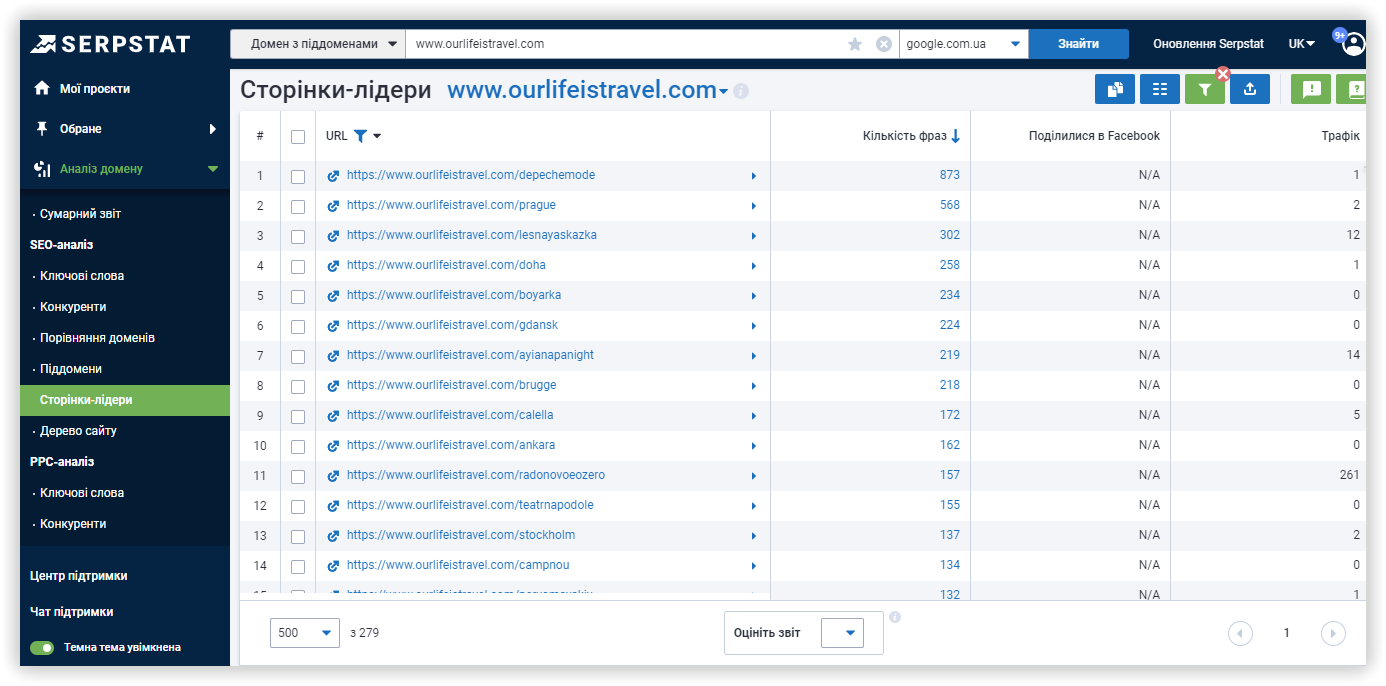1386x686 pixels.
Task: Open user profile avatar icon
Action: click(x=1354, y=44)
